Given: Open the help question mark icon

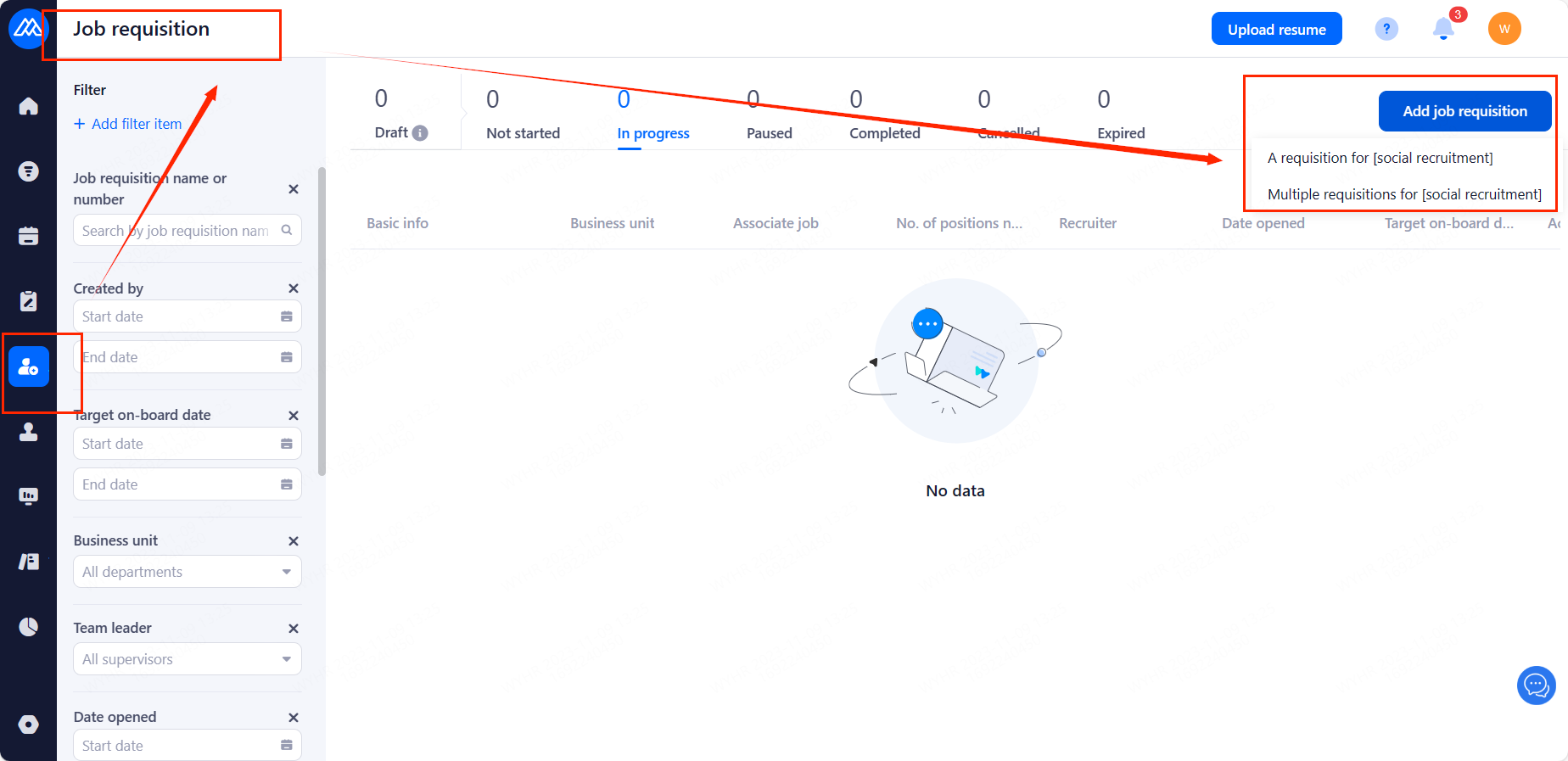Looking at the screenshot, I should [1386, 29].
